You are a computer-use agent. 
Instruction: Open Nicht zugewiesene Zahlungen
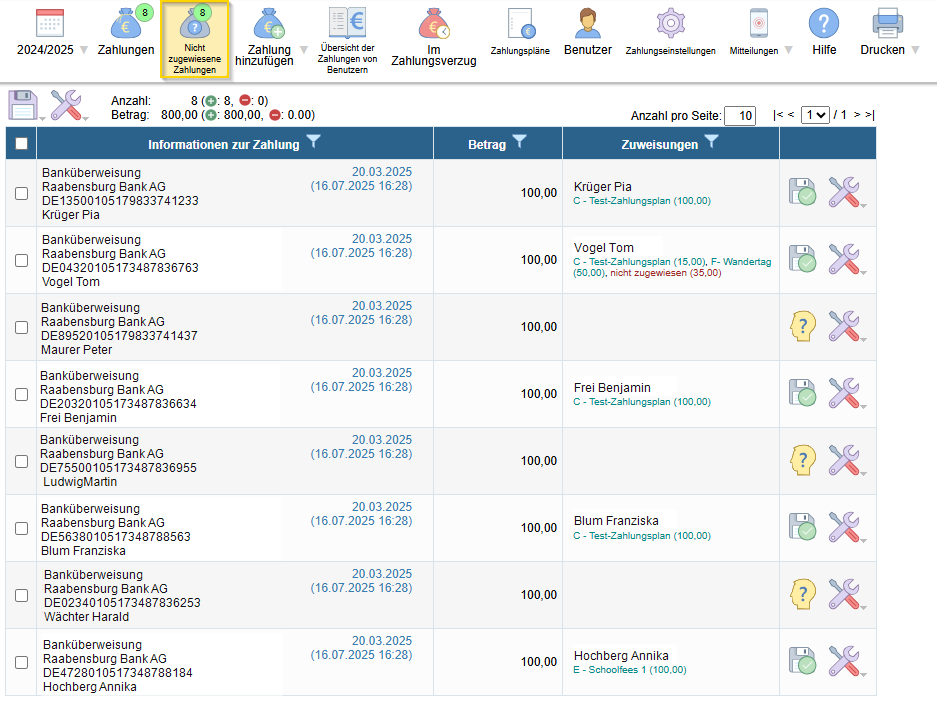[x=195, y=39]
